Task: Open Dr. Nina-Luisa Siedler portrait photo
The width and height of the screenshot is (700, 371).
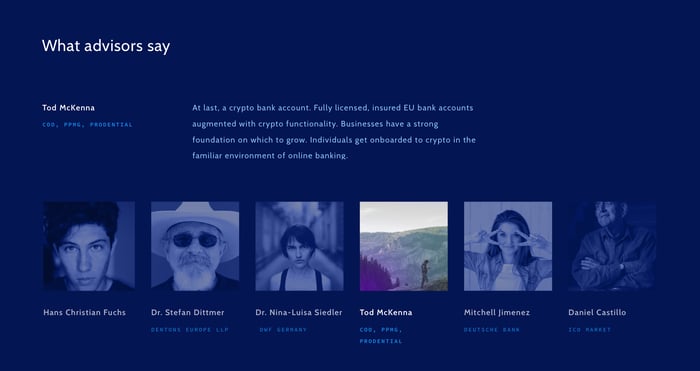Action: point(300,246)
